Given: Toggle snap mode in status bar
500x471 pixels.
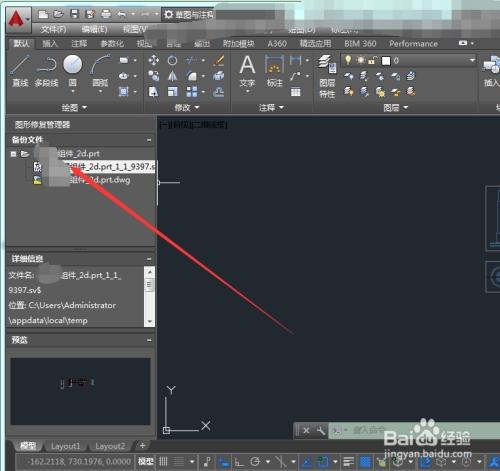Looking at the screenshot, I should click(x=179, y=462).
